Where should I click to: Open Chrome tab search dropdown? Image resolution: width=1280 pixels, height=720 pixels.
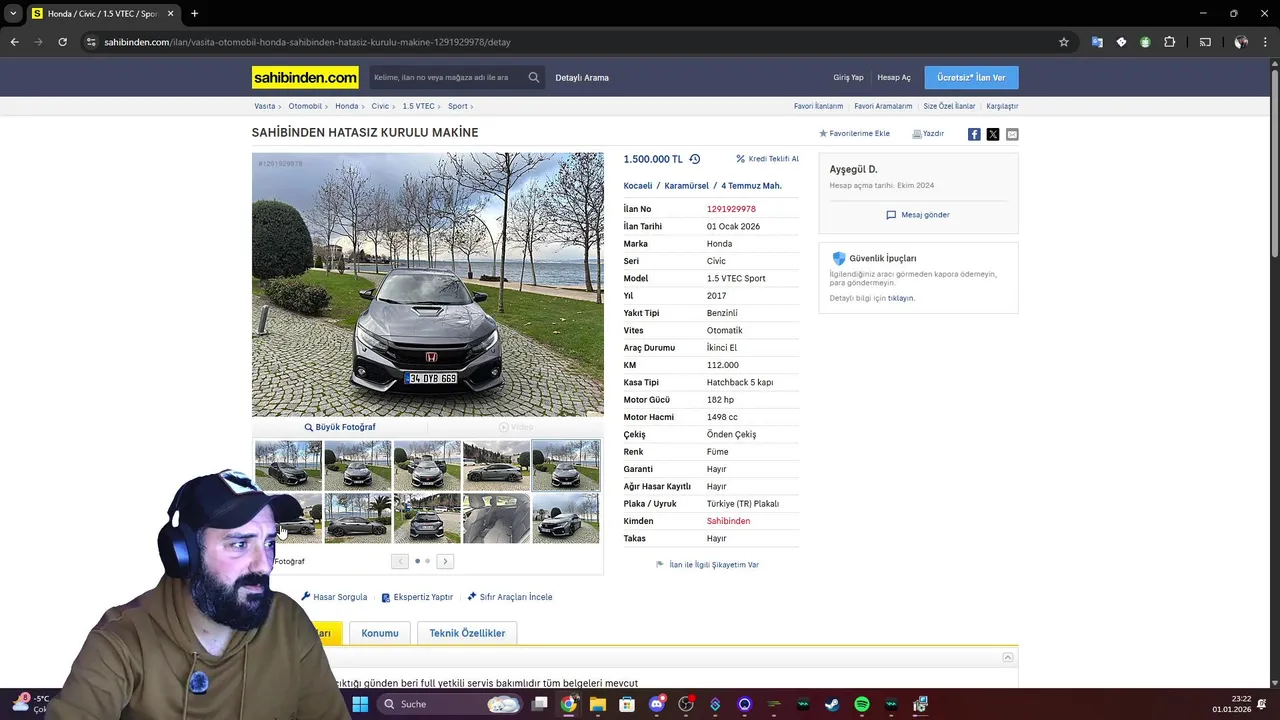pos(13,14)
